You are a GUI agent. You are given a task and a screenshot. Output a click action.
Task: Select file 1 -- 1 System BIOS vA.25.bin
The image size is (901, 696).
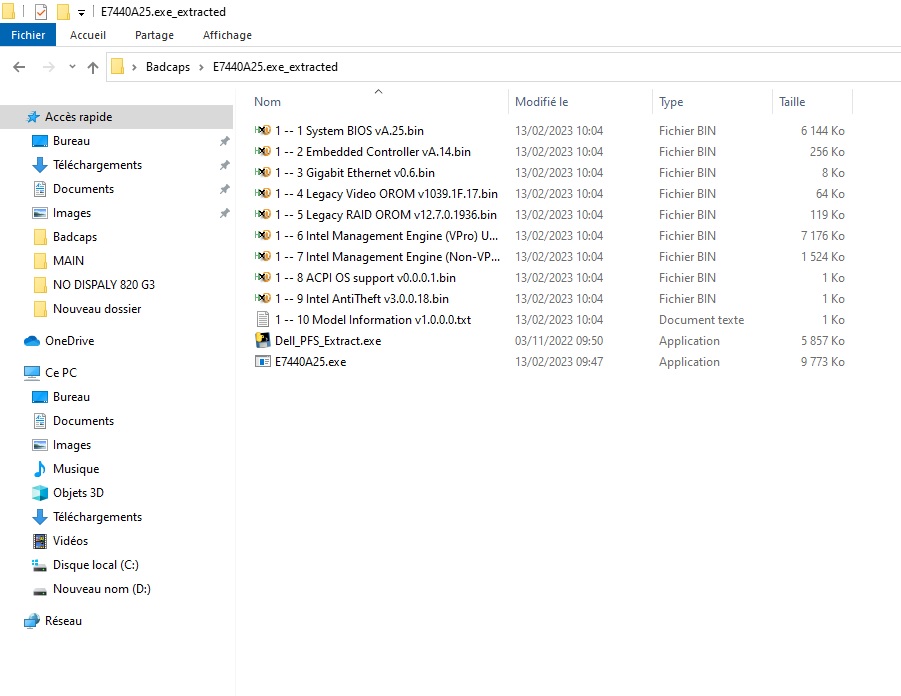349,131
